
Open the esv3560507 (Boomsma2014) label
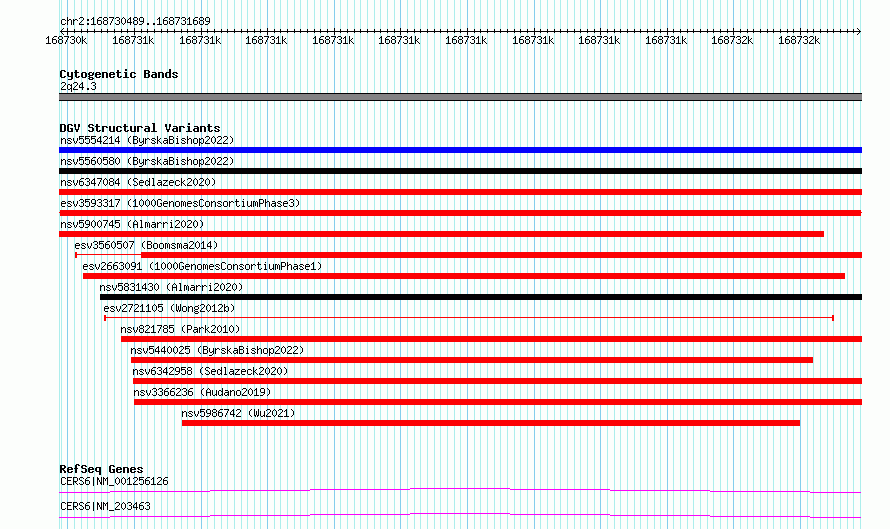pyautogui.click(x=146, y=245)
